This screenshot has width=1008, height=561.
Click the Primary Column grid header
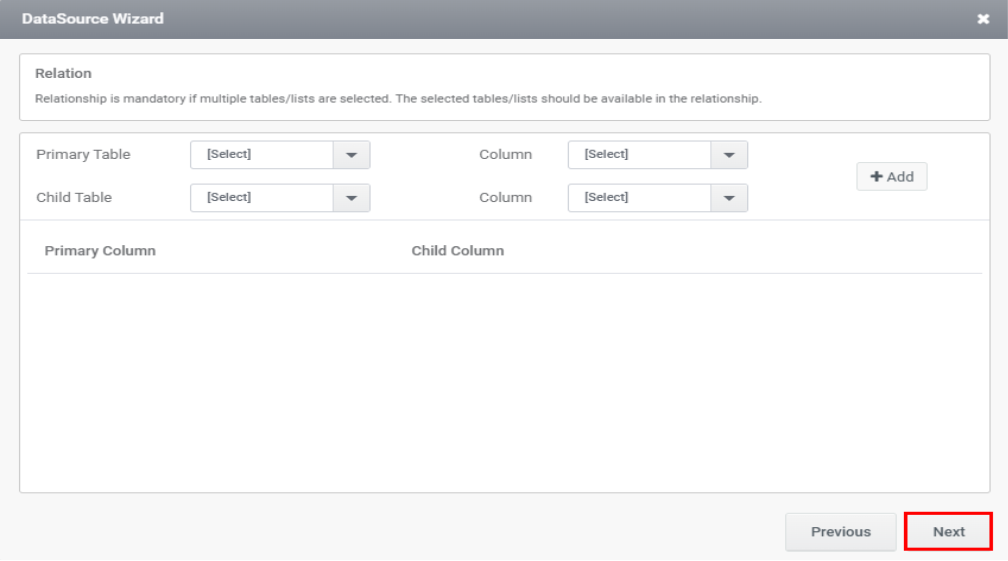100,251
